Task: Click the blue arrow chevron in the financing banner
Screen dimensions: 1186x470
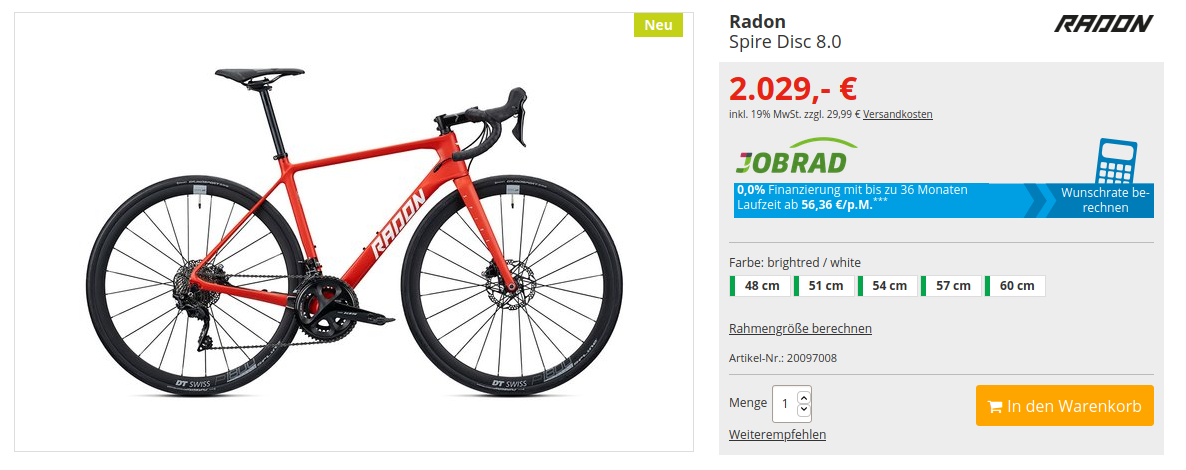Action: (x=1040, y=201)
